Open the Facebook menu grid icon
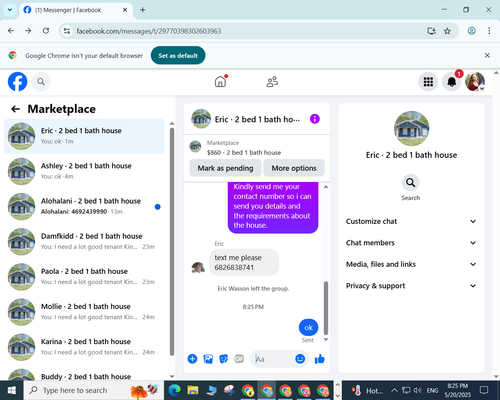500x400 pixels. tap(428, 82)
